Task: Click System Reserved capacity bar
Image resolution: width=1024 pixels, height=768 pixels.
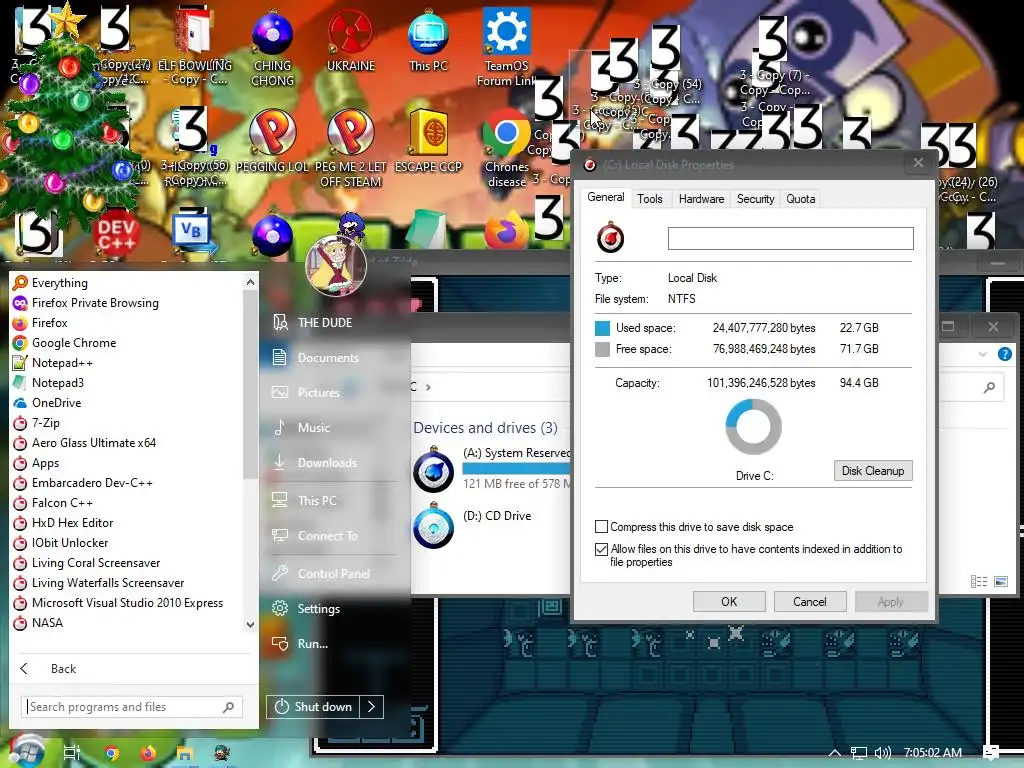Action: click(517, 468)
